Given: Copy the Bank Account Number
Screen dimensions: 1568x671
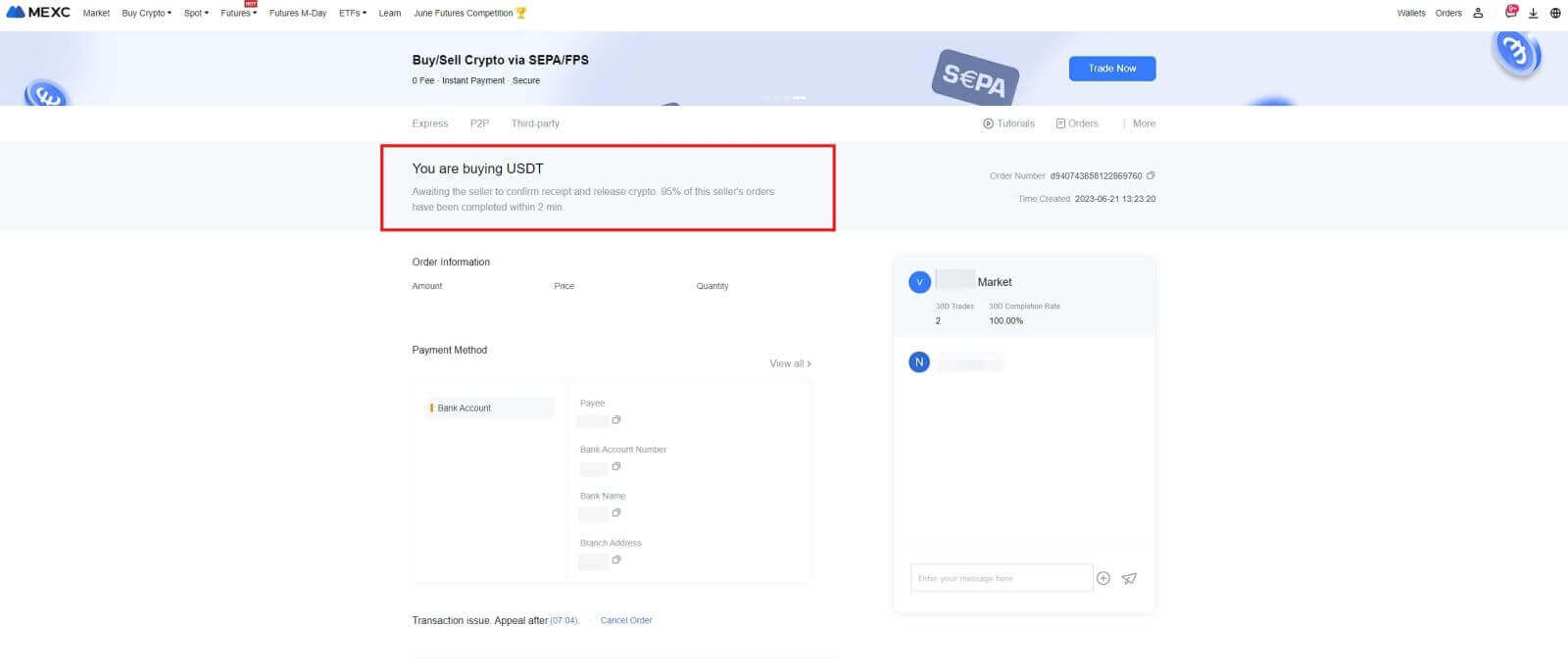Looking at the screenshot, I should (x=616, y=466).
